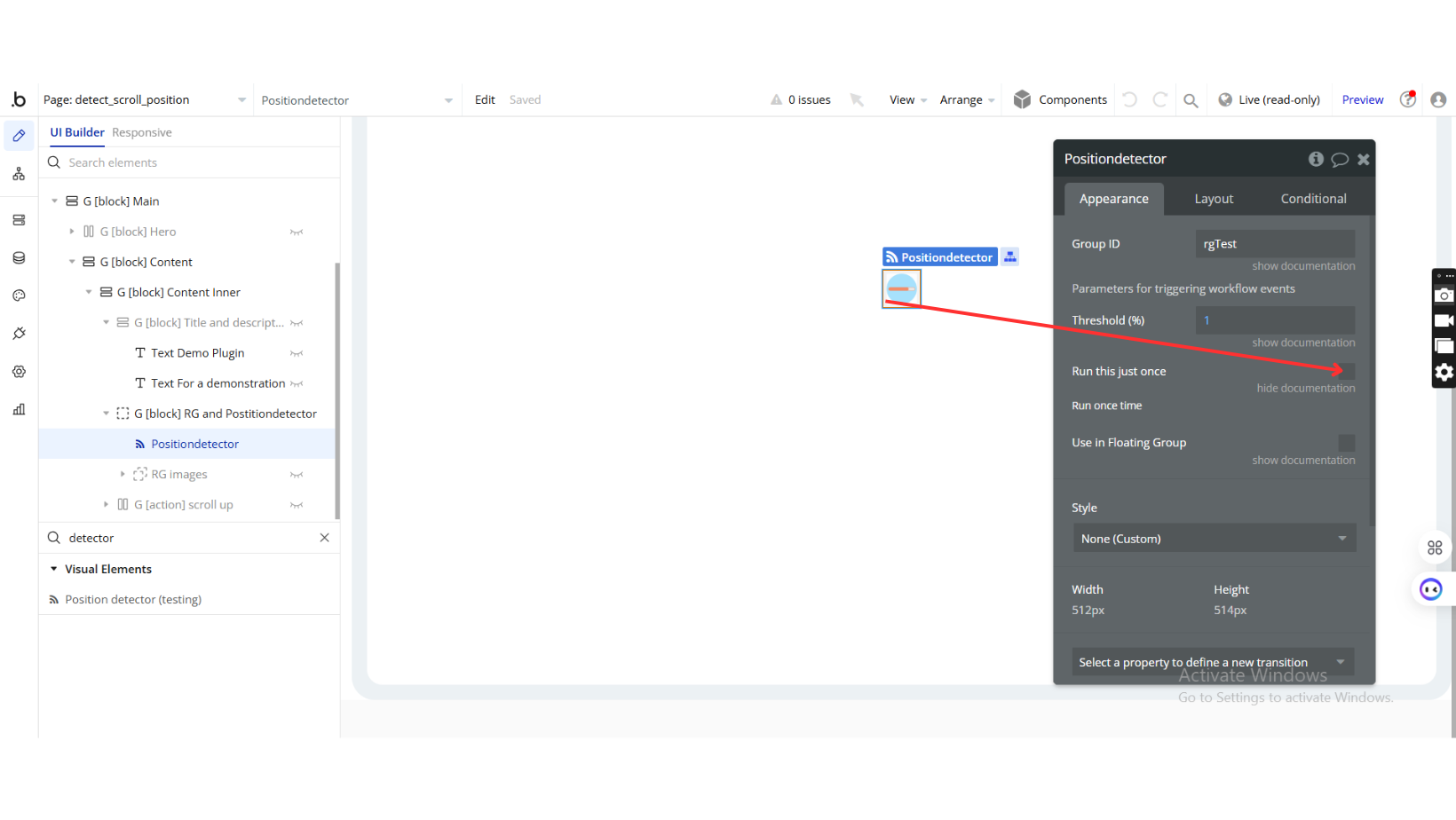1456x820 pixels.
Task: Clear the detector search field
Action: coord(325,538)
